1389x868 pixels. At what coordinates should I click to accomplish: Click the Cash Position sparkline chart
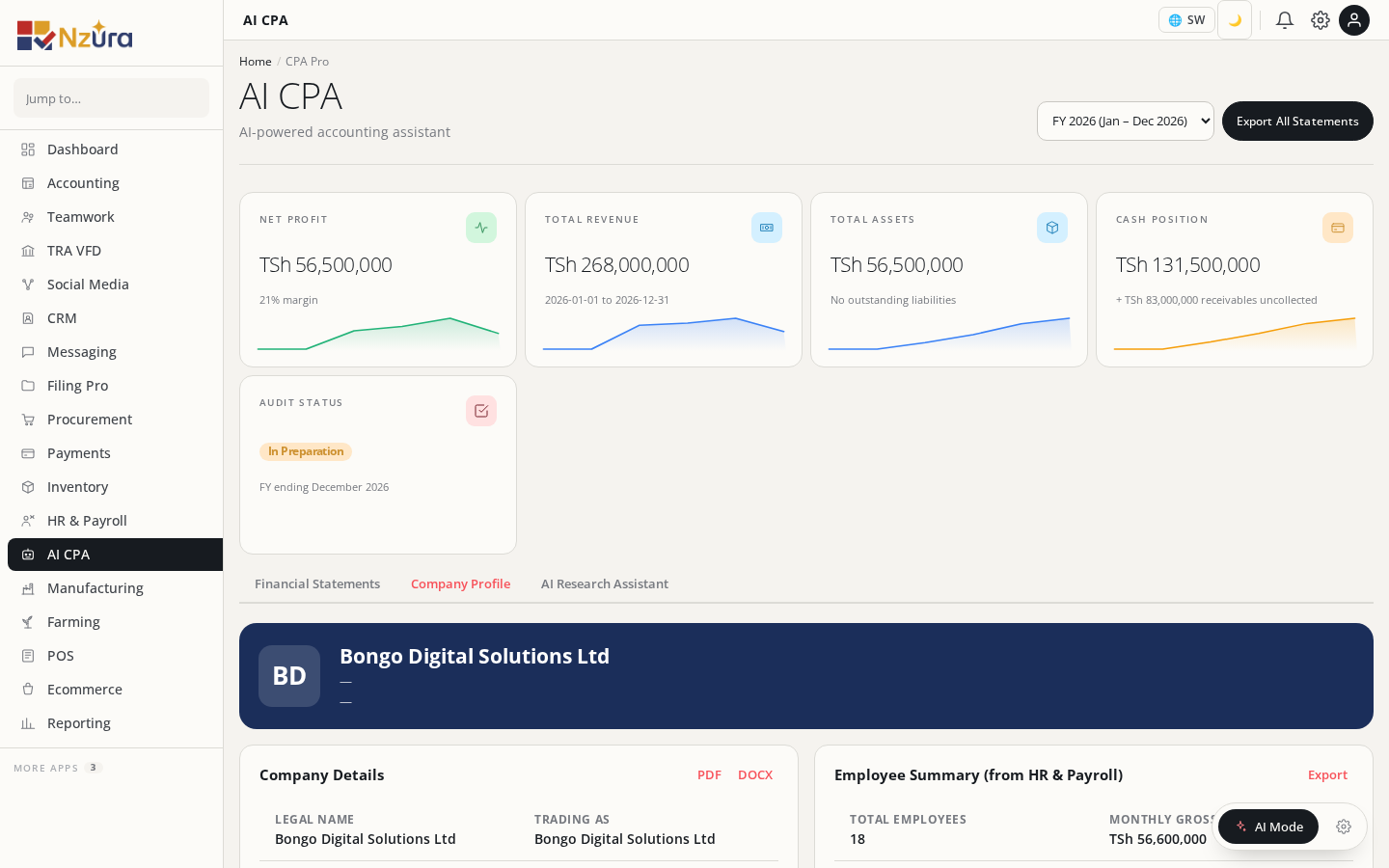point(1235,333)
